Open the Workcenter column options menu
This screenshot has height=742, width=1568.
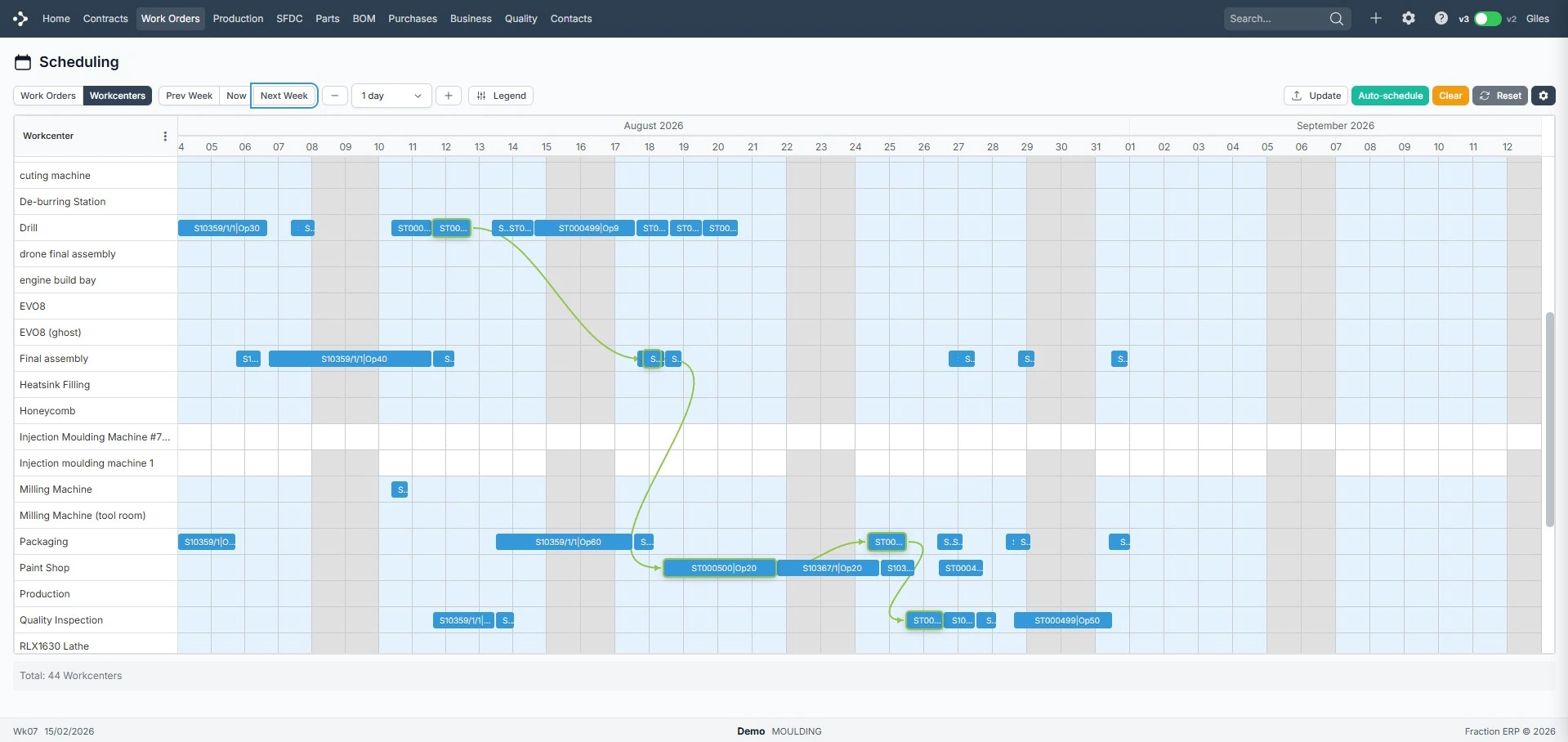pyautogui.click(x=165, y=136)
